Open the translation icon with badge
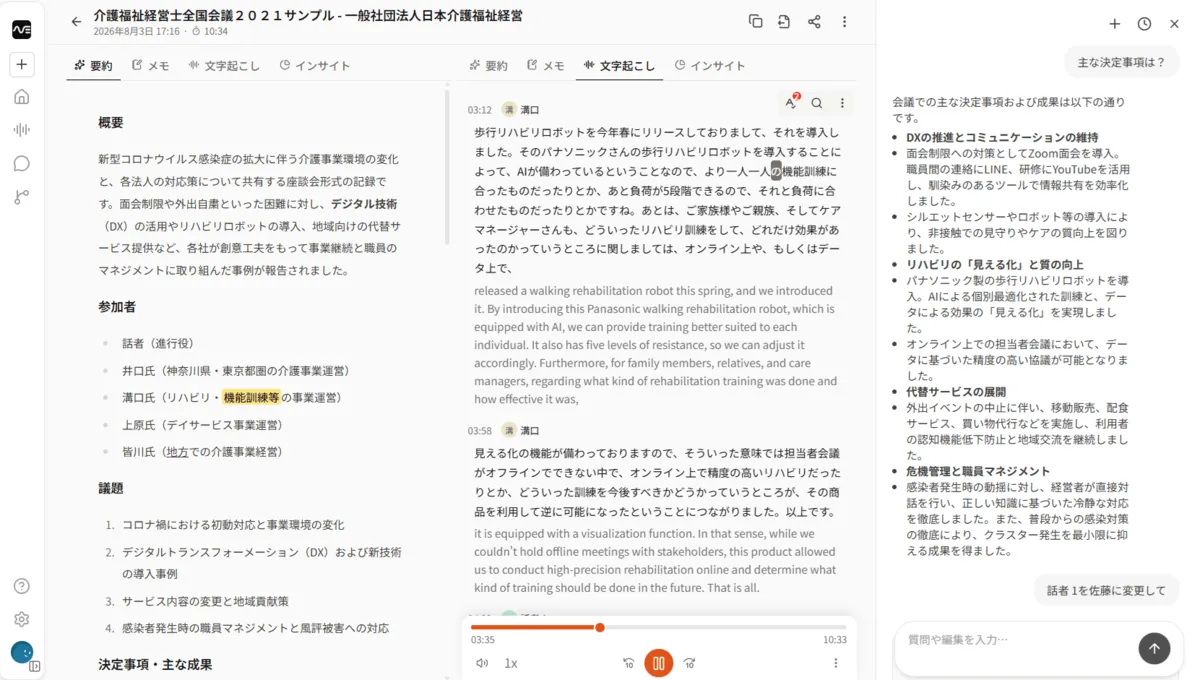The width and height of the screenshot is (1200, 680). click(791, 102)
